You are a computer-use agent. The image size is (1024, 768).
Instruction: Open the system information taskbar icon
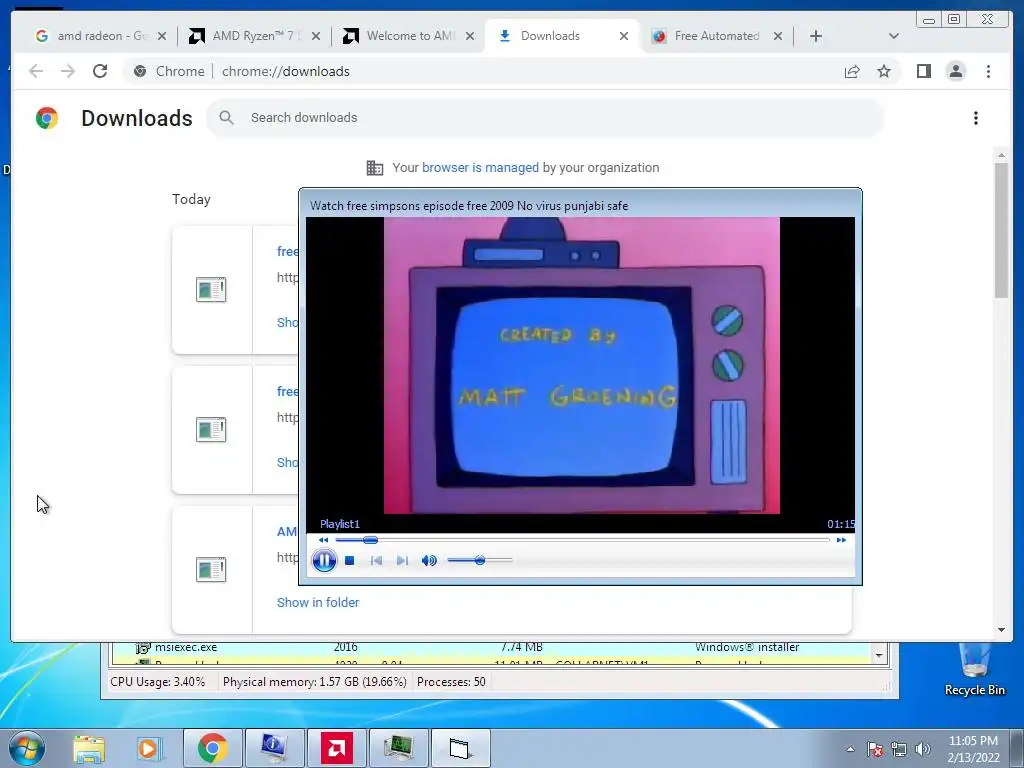point(274,748)
